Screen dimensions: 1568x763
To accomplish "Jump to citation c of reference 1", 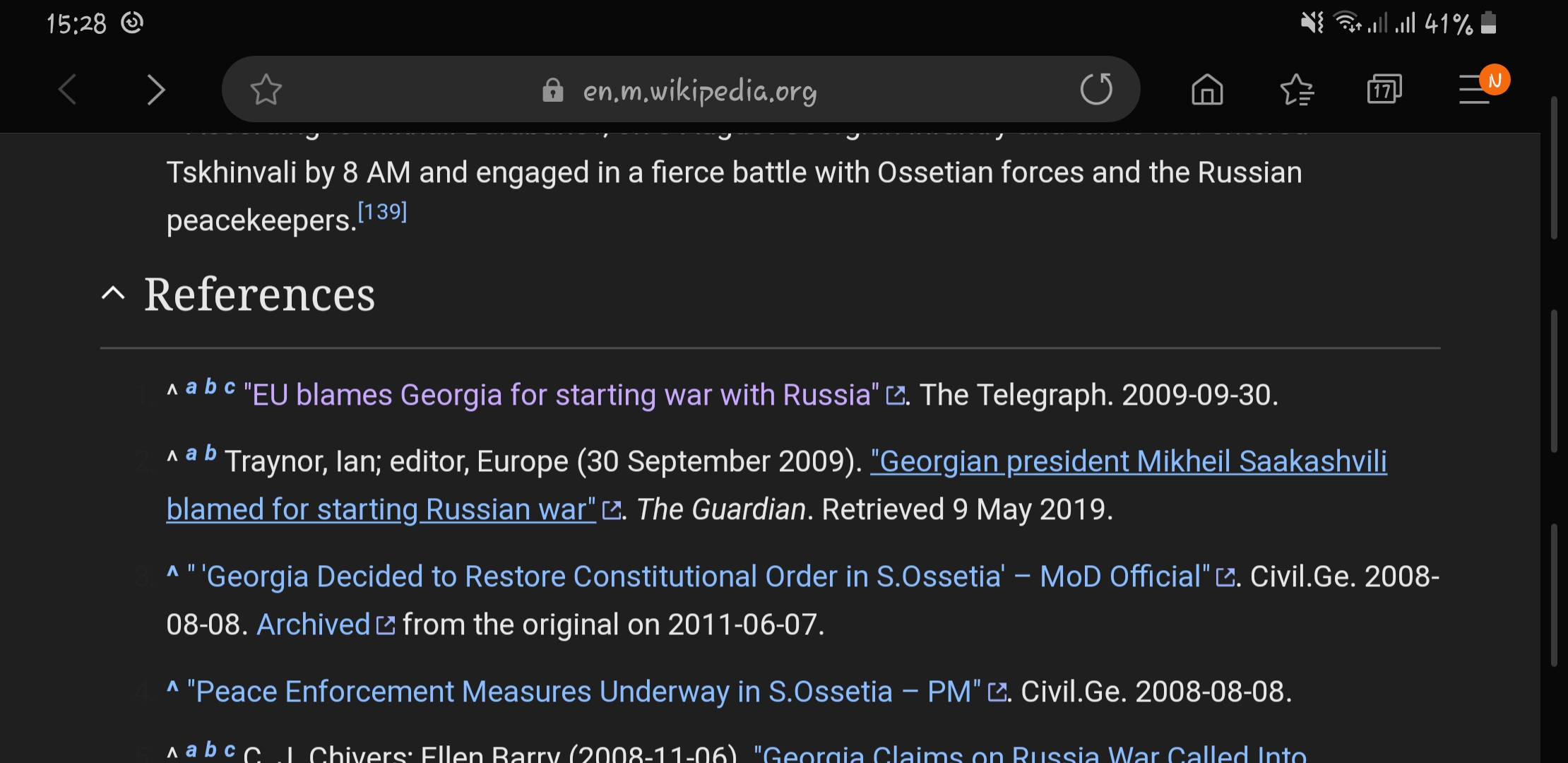I will 230,386.
